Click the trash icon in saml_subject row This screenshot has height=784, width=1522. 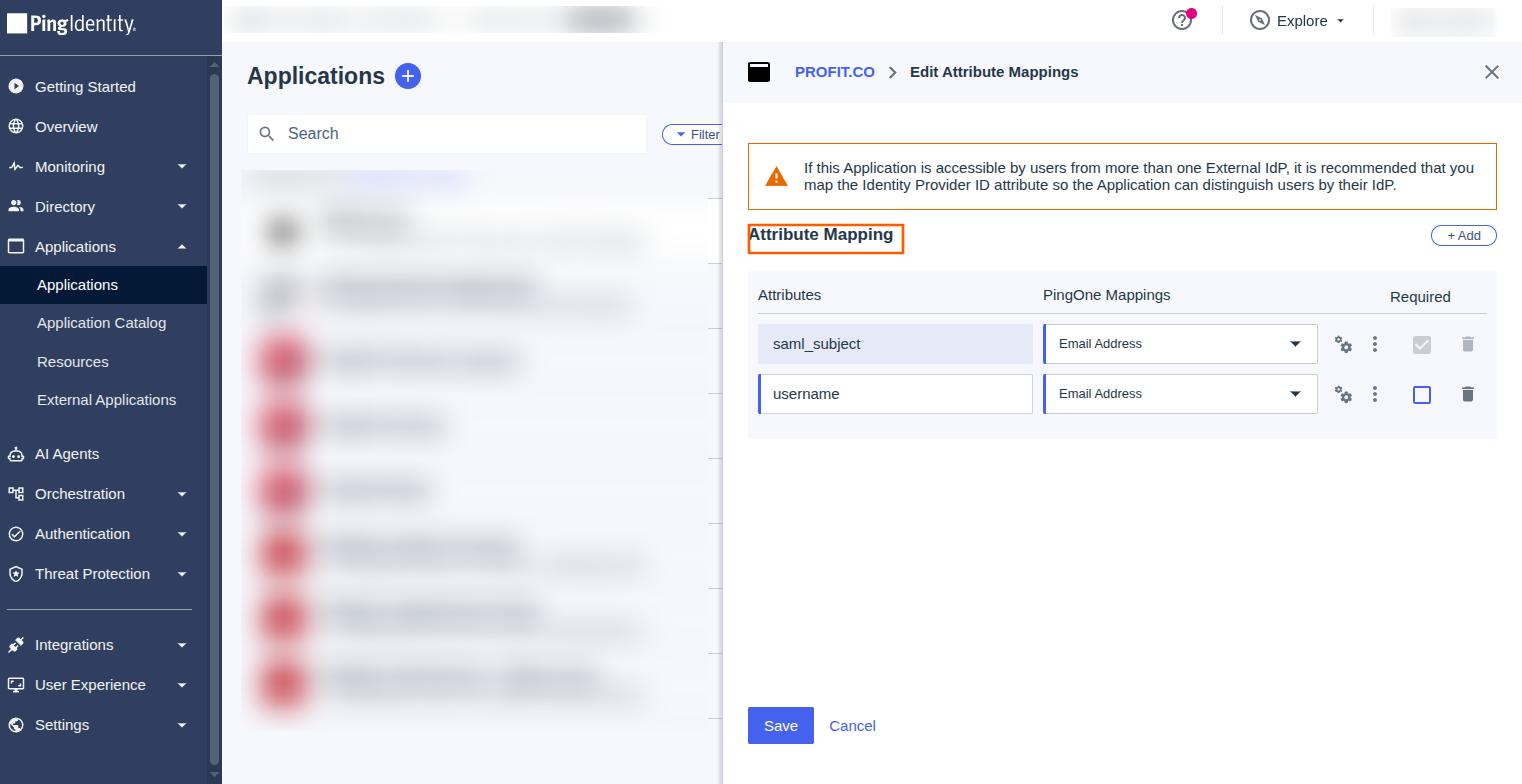(x=1468, y=344)
